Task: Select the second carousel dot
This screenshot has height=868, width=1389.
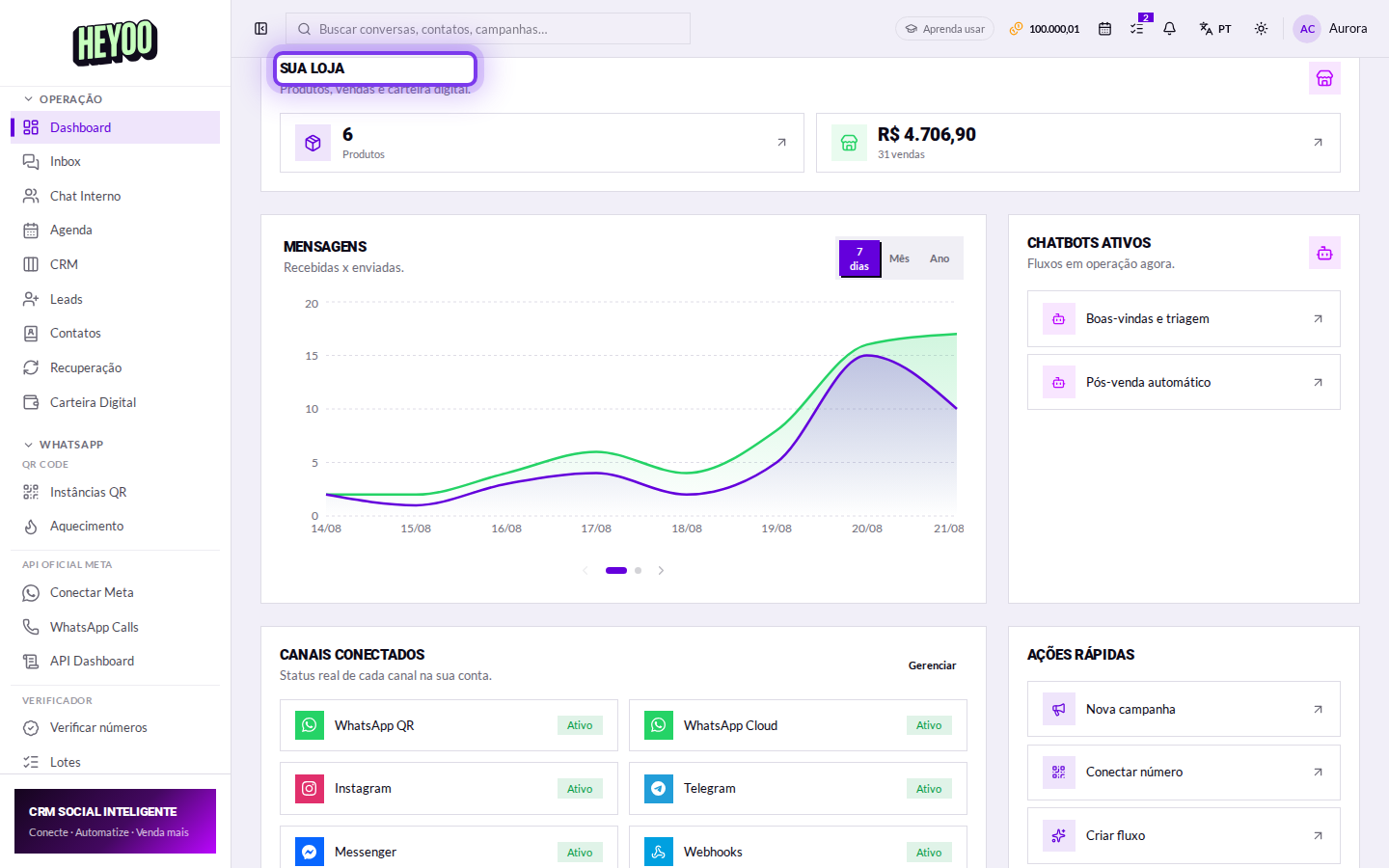Action: pyautogui.click(x=638, y=571)
